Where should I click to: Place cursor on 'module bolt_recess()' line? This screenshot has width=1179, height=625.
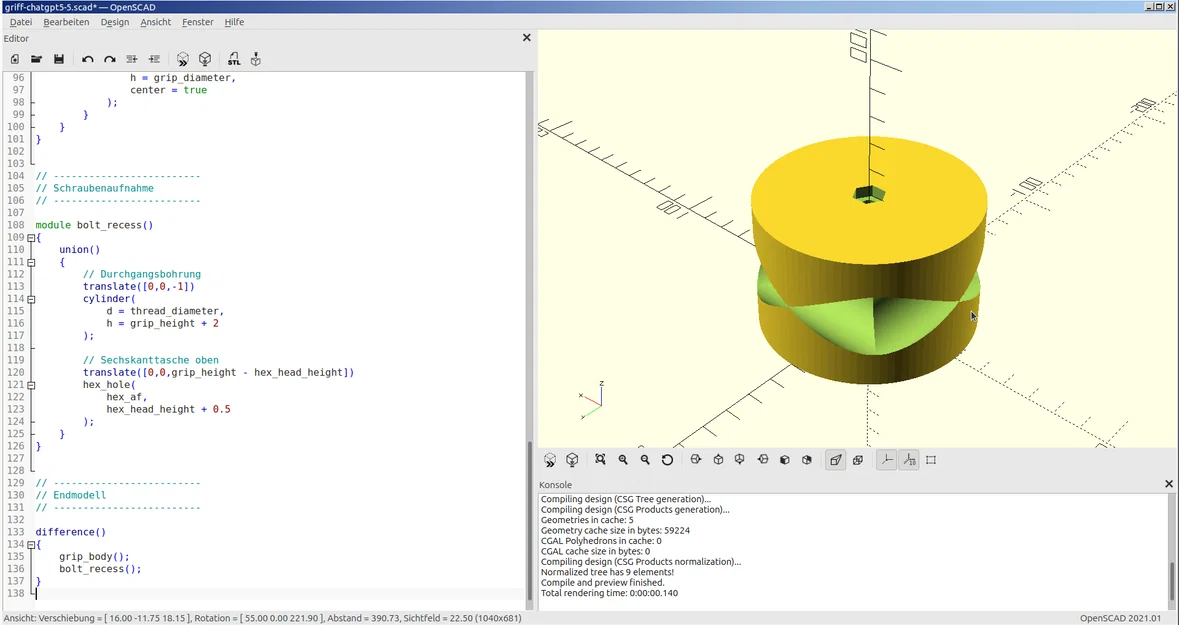(94, 225)
